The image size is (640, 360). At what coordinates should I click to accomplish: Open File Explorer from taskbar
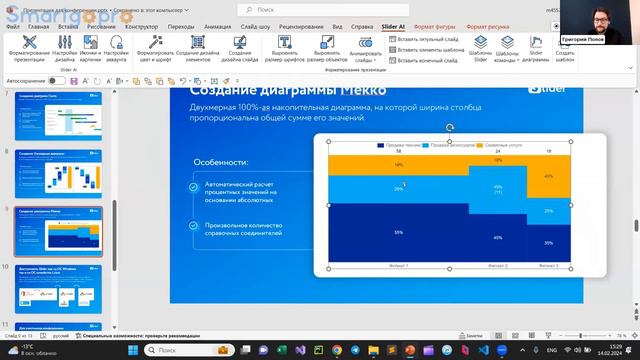373,350
